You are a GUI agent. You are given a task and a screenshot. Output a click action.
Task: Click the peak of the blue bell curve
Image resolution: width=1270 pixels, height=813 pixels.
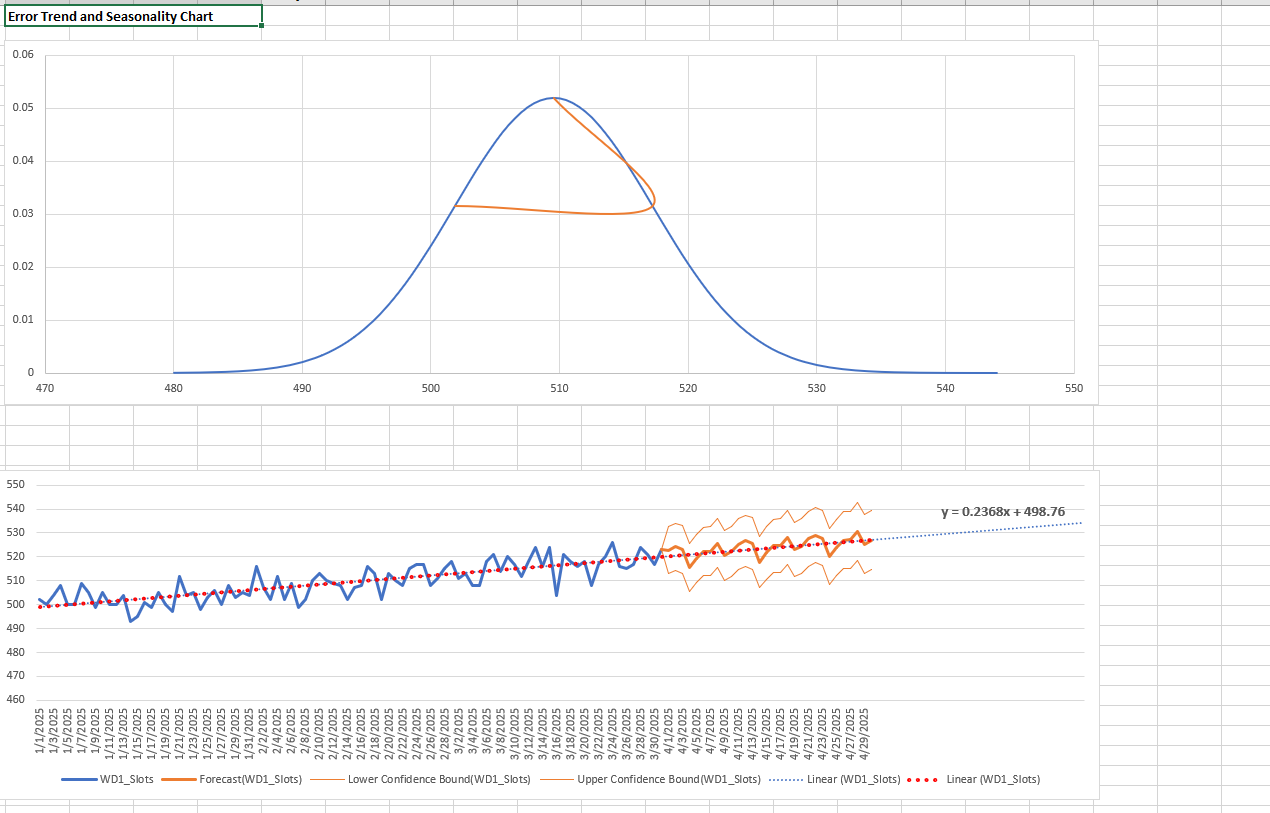coord(553,98)
